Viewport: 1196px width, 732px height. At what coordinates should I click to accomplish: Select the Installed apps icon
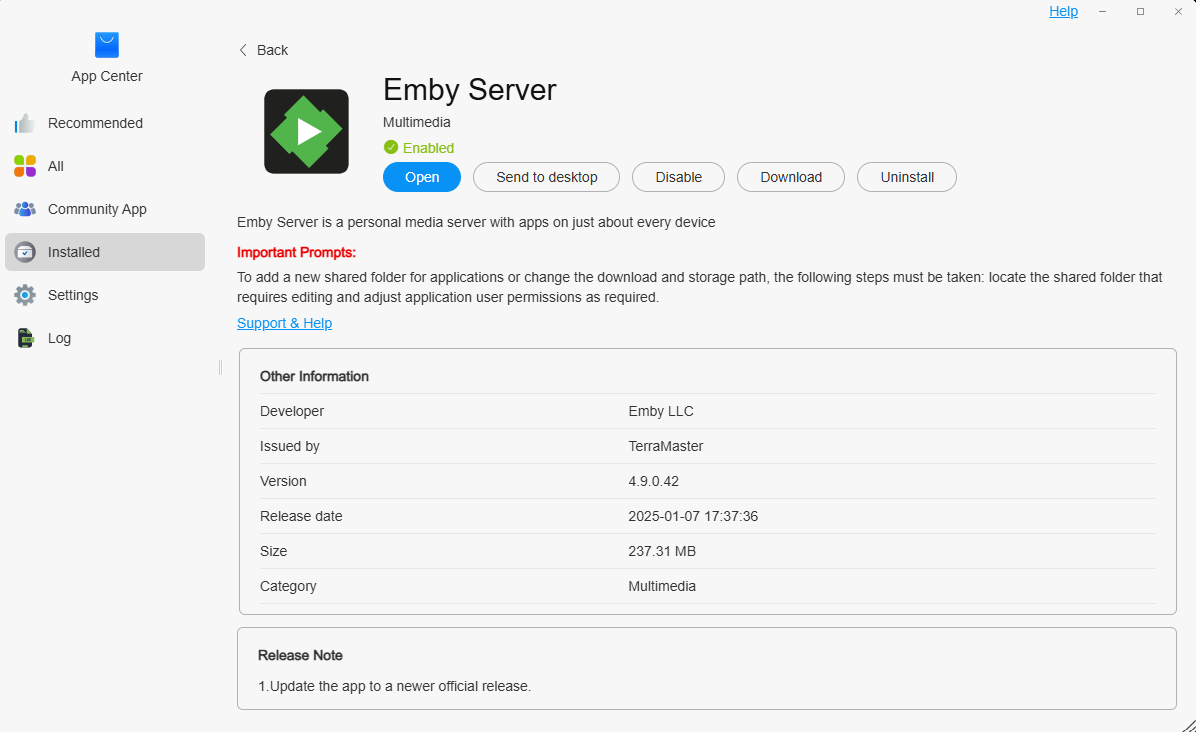[24, 251]
